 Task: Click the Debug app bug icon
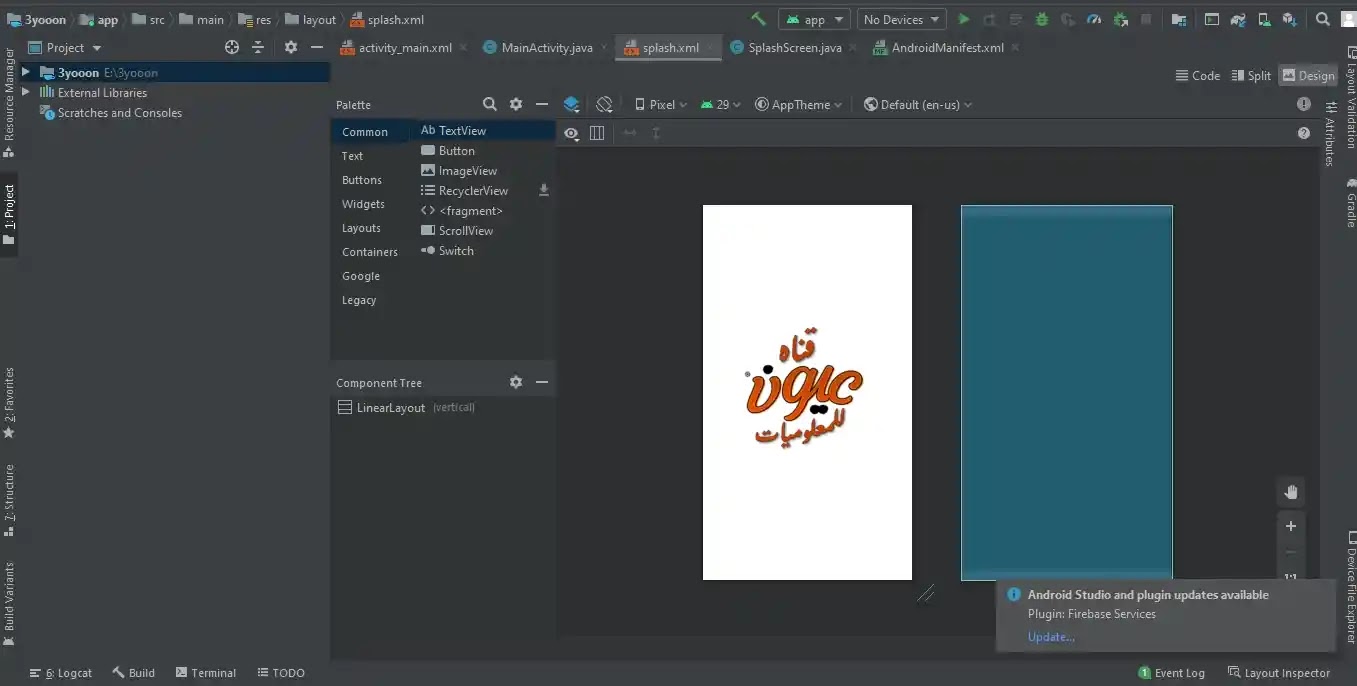(x=1042, y=19)
